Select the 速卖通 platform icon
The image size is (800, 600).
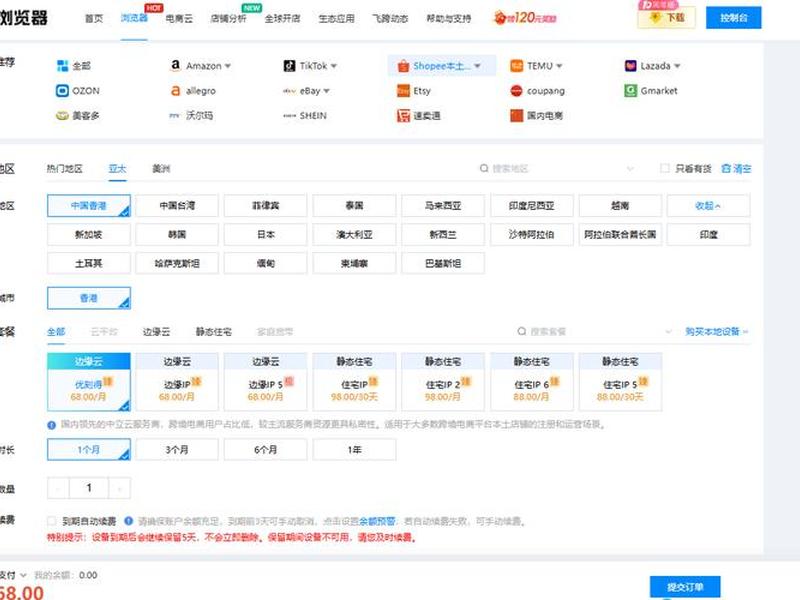click(x=403, y=116)
